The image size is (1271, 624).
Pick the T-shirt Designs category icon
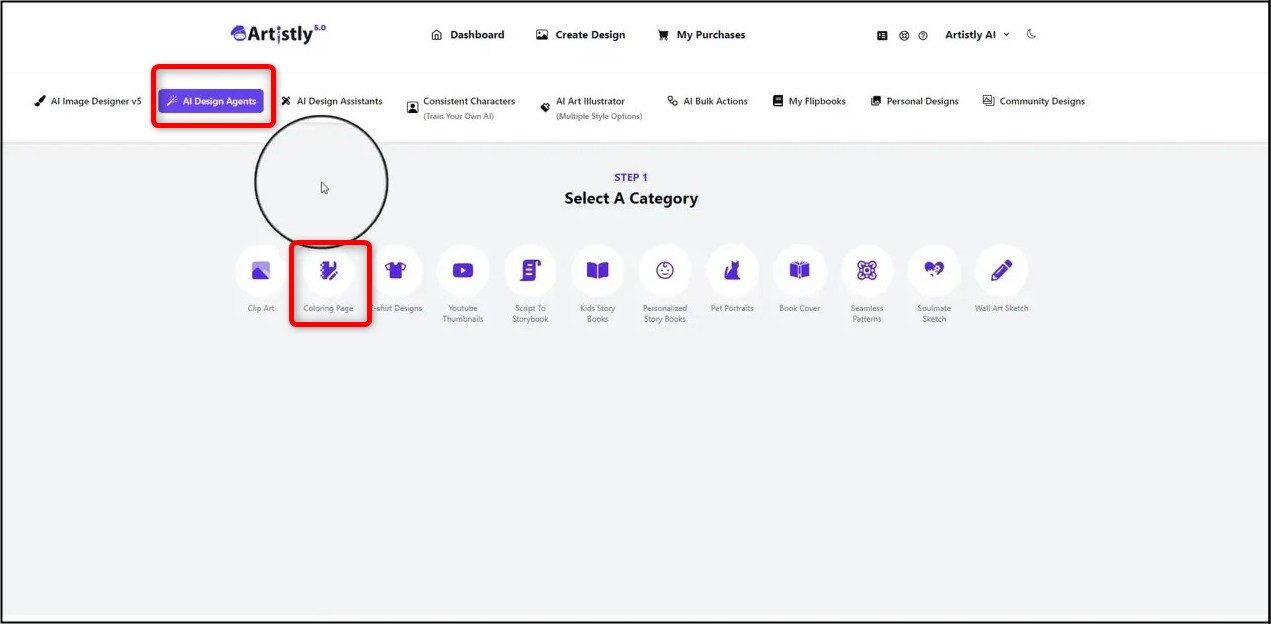coord(396,271)
